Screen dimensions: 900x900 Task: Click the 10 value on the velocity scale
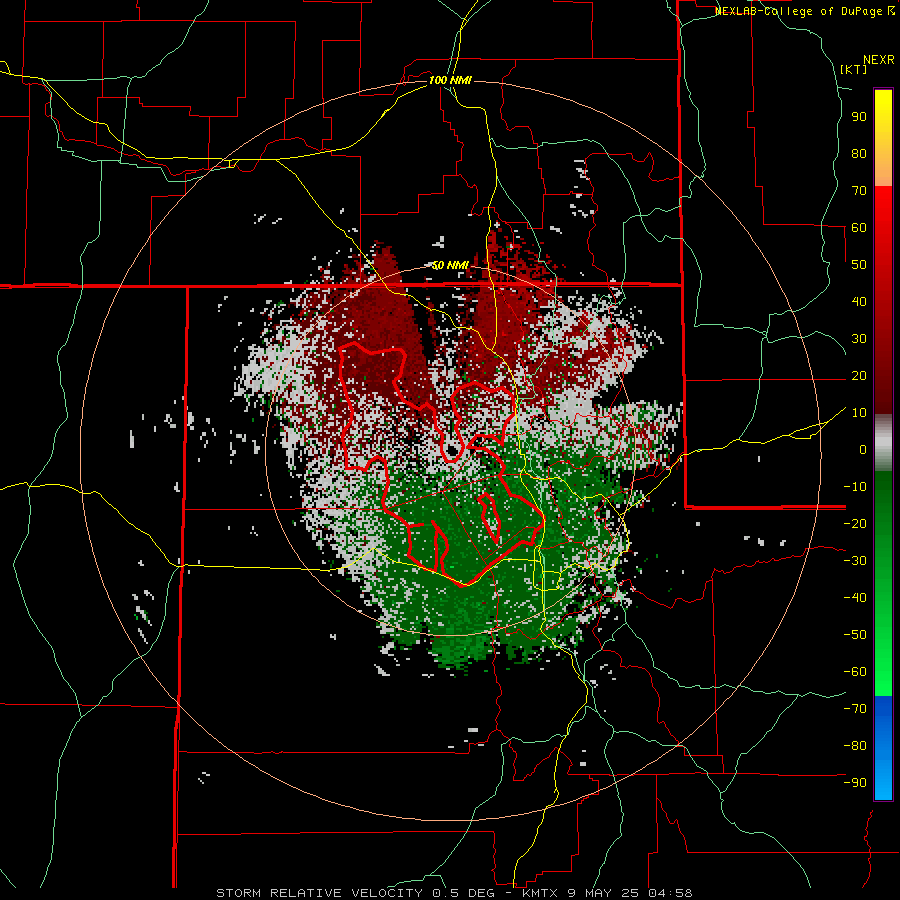859,413
